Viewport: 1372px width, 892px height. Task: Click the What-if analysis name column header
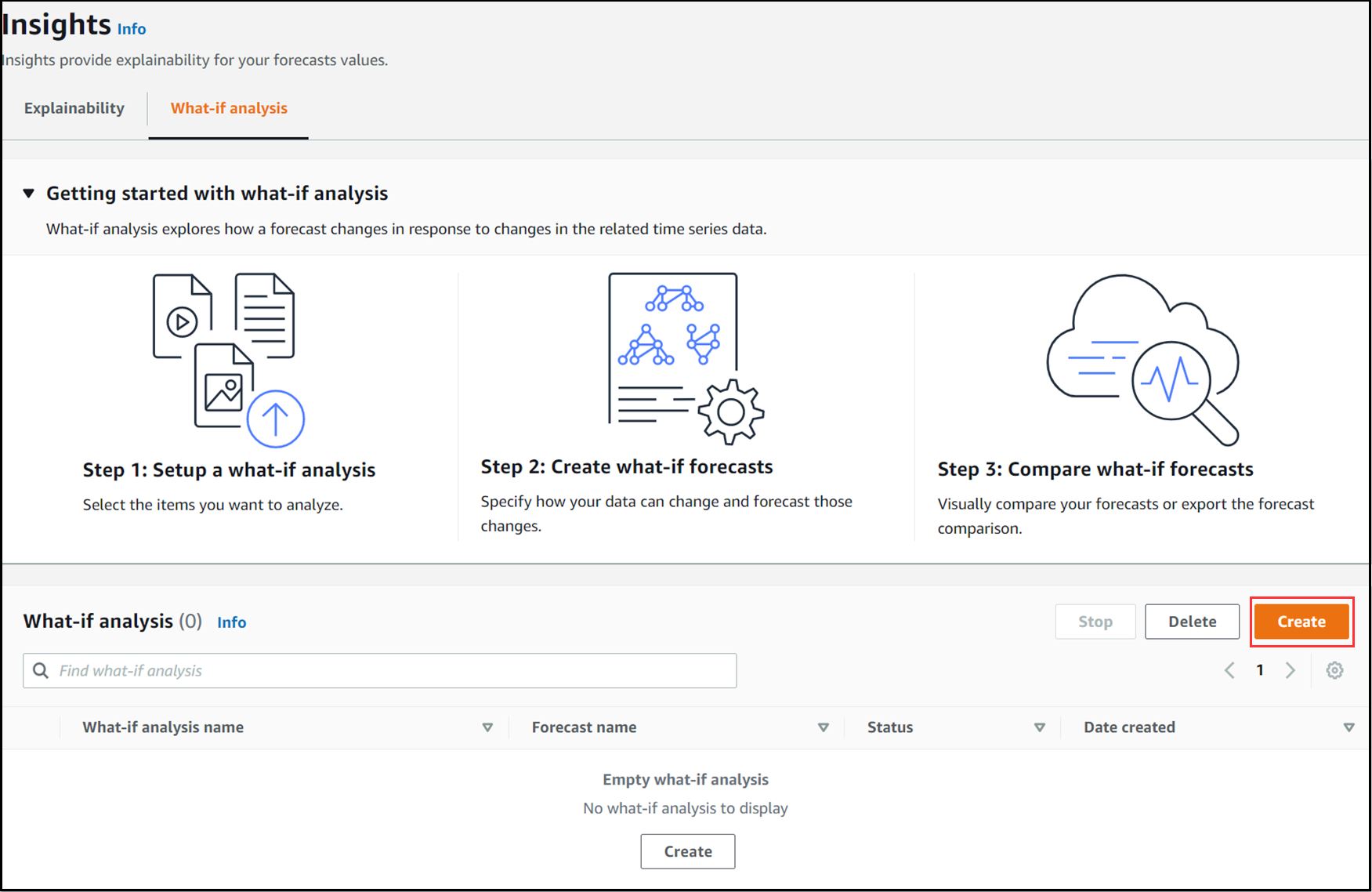point(163,727)
